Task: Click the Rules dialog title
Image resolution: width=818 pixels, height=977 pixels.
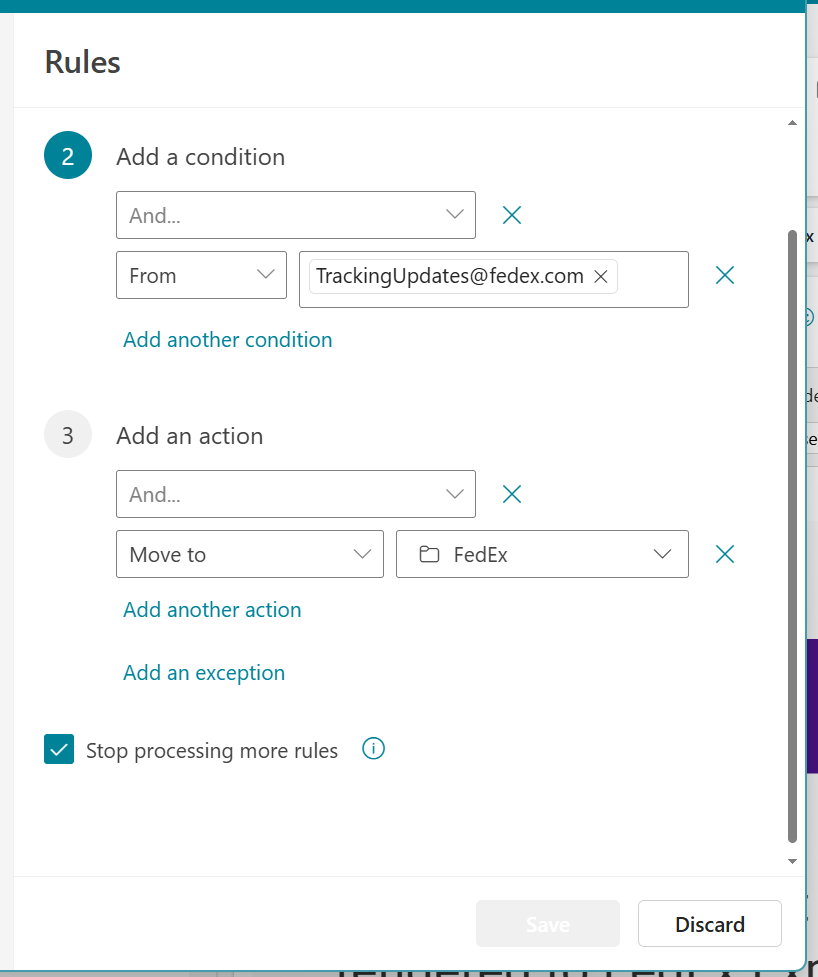Action: [x=81, y=62]
